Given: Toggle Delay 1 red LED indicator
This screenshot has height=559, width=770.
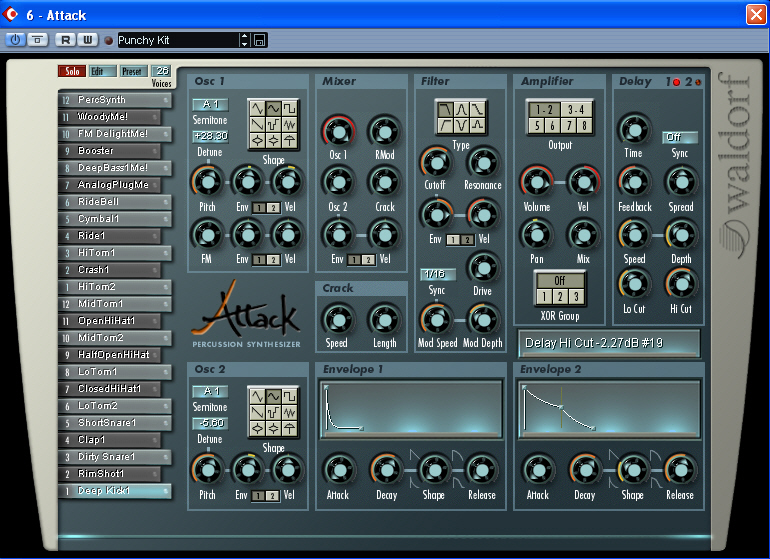Looking at the screenshot, I should point(676,82).
